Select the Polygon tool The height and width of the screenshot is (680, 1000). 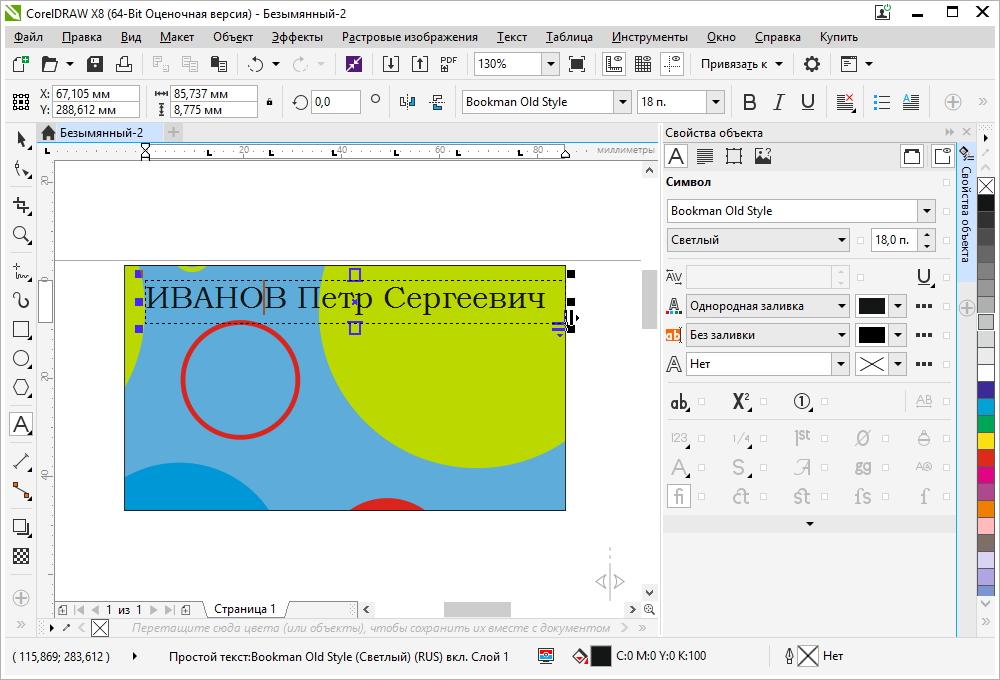click(x=22, y=387)
